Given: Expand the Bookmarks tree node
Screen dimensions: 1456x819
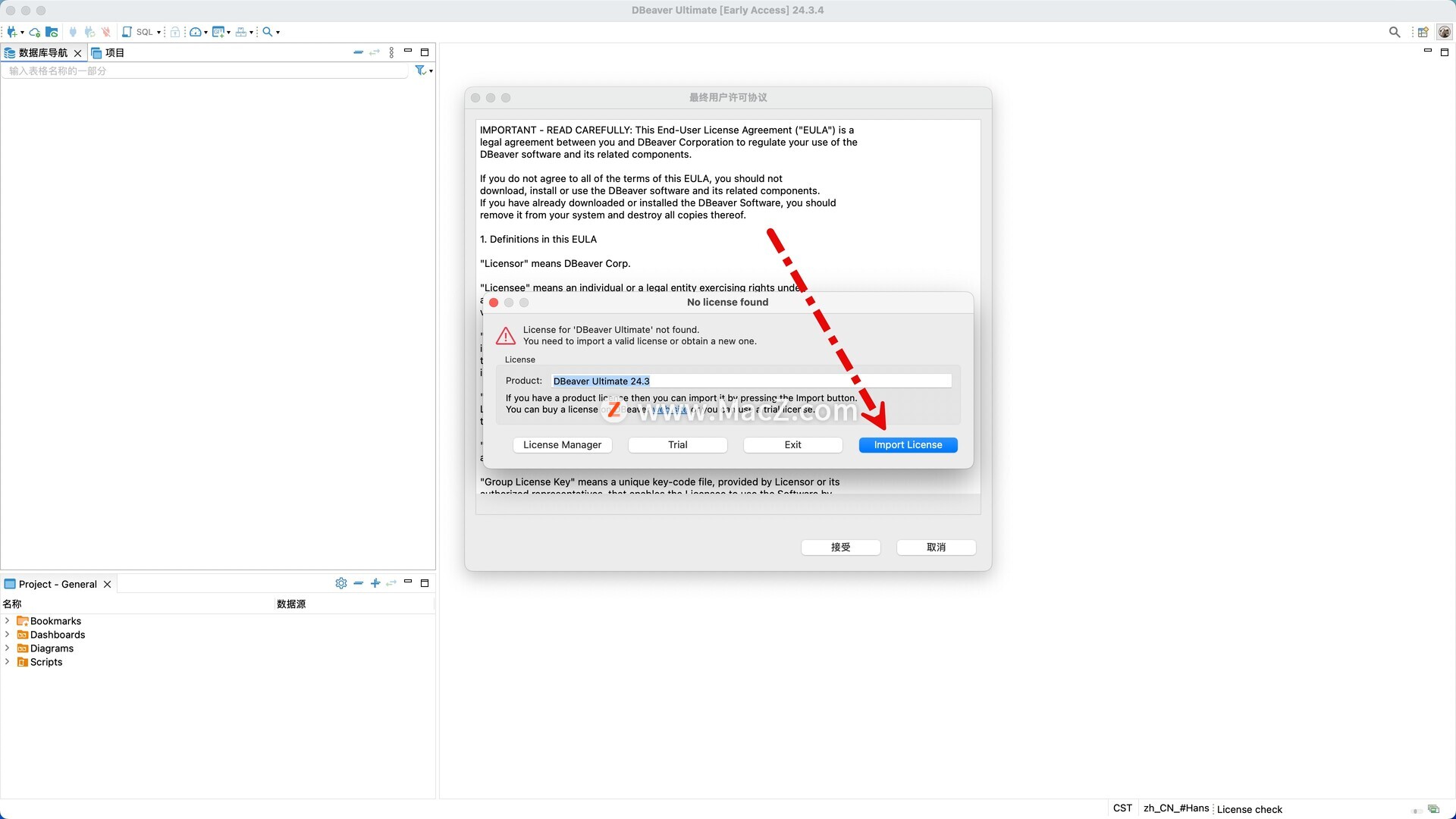Looking at the screenshot, I should pyautogui.click(x=8, y=621).
